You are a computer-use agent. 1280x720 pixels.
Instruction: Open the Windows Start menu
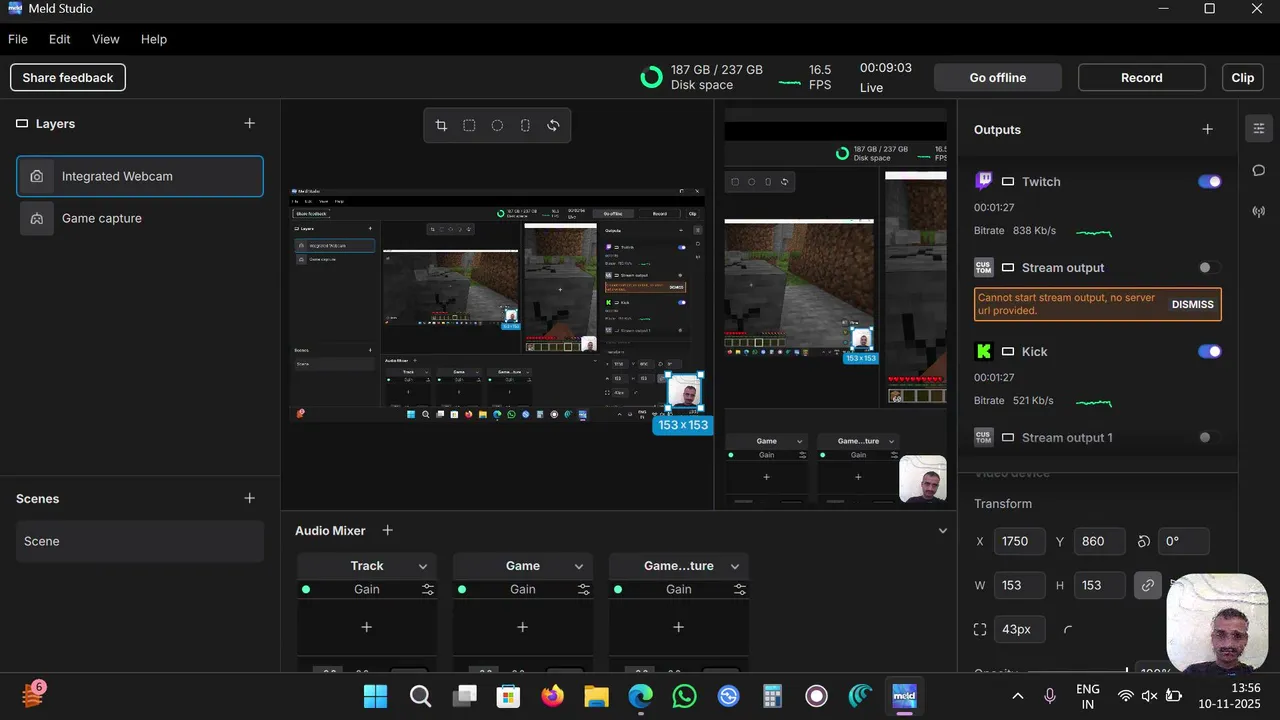[376, 696]
